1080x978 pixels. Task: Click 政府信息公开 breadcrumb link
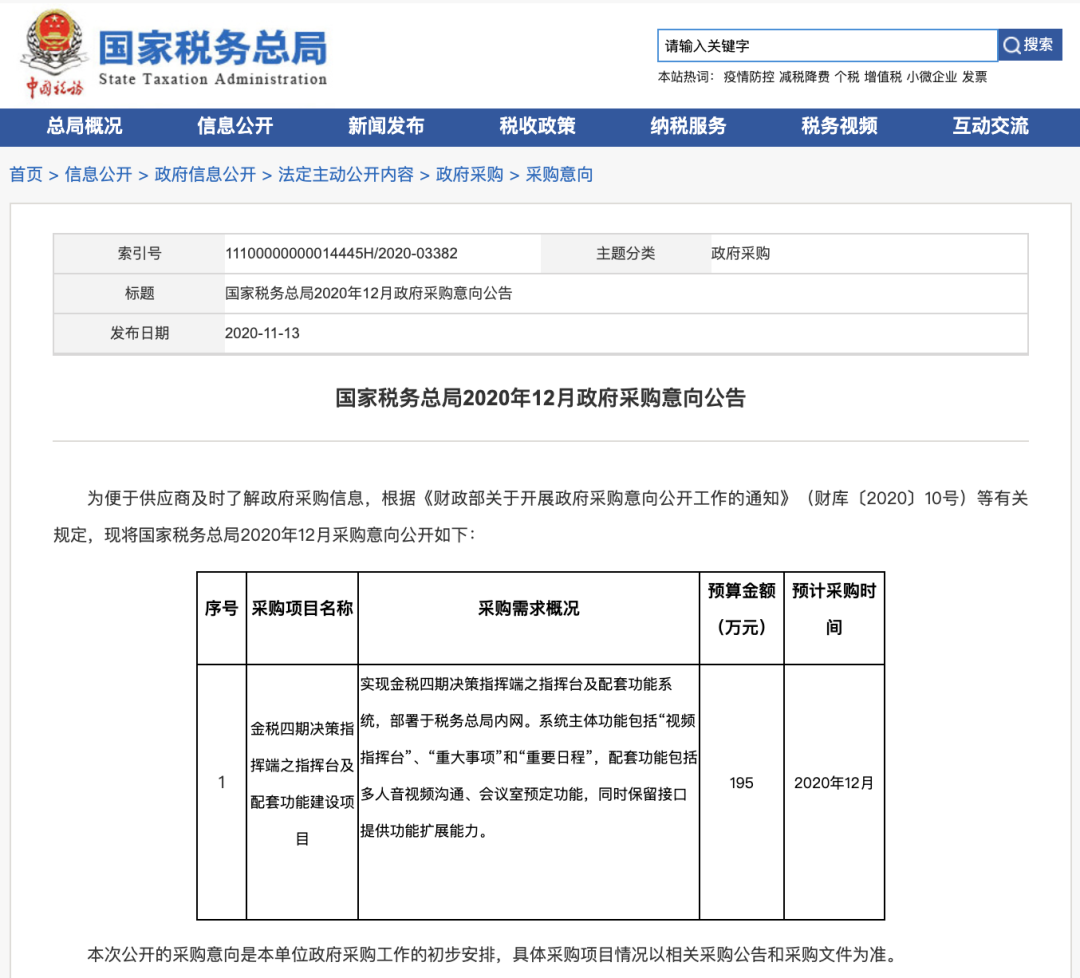tap(205, 175)
